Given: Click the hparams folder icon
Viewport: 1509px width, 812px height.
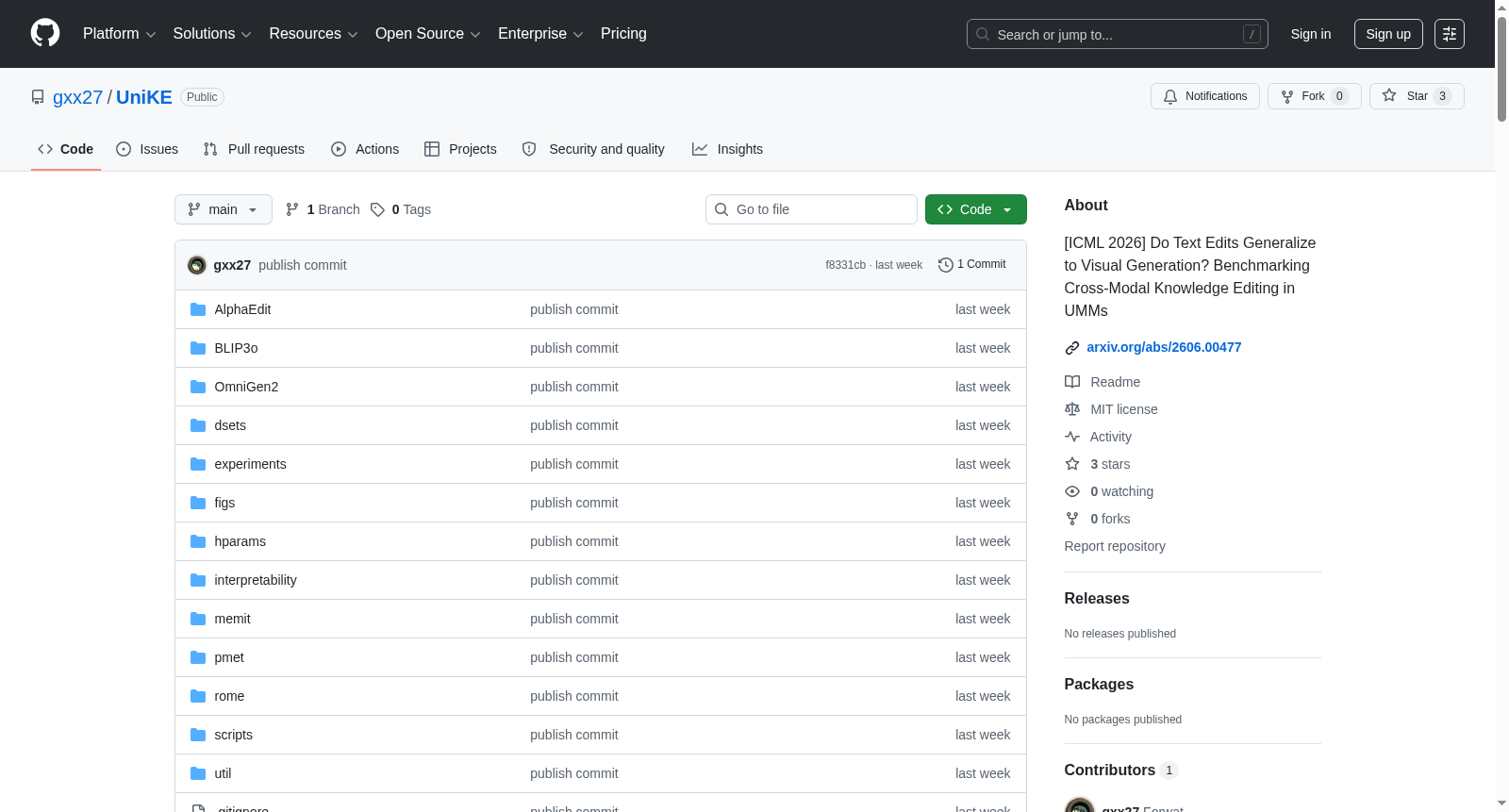Looking at the screenshot, I should 198,541.
